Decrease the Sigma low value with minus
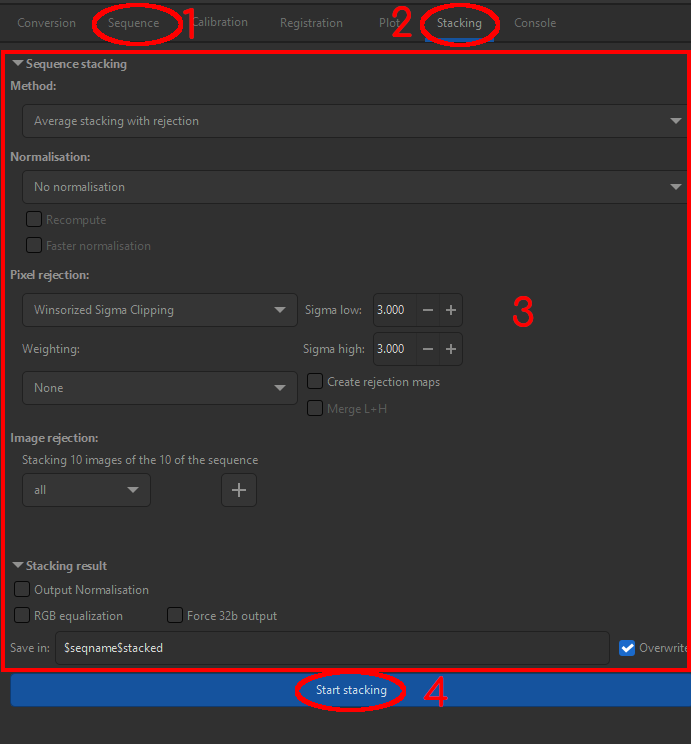691x744 pixels. [428, 310]
